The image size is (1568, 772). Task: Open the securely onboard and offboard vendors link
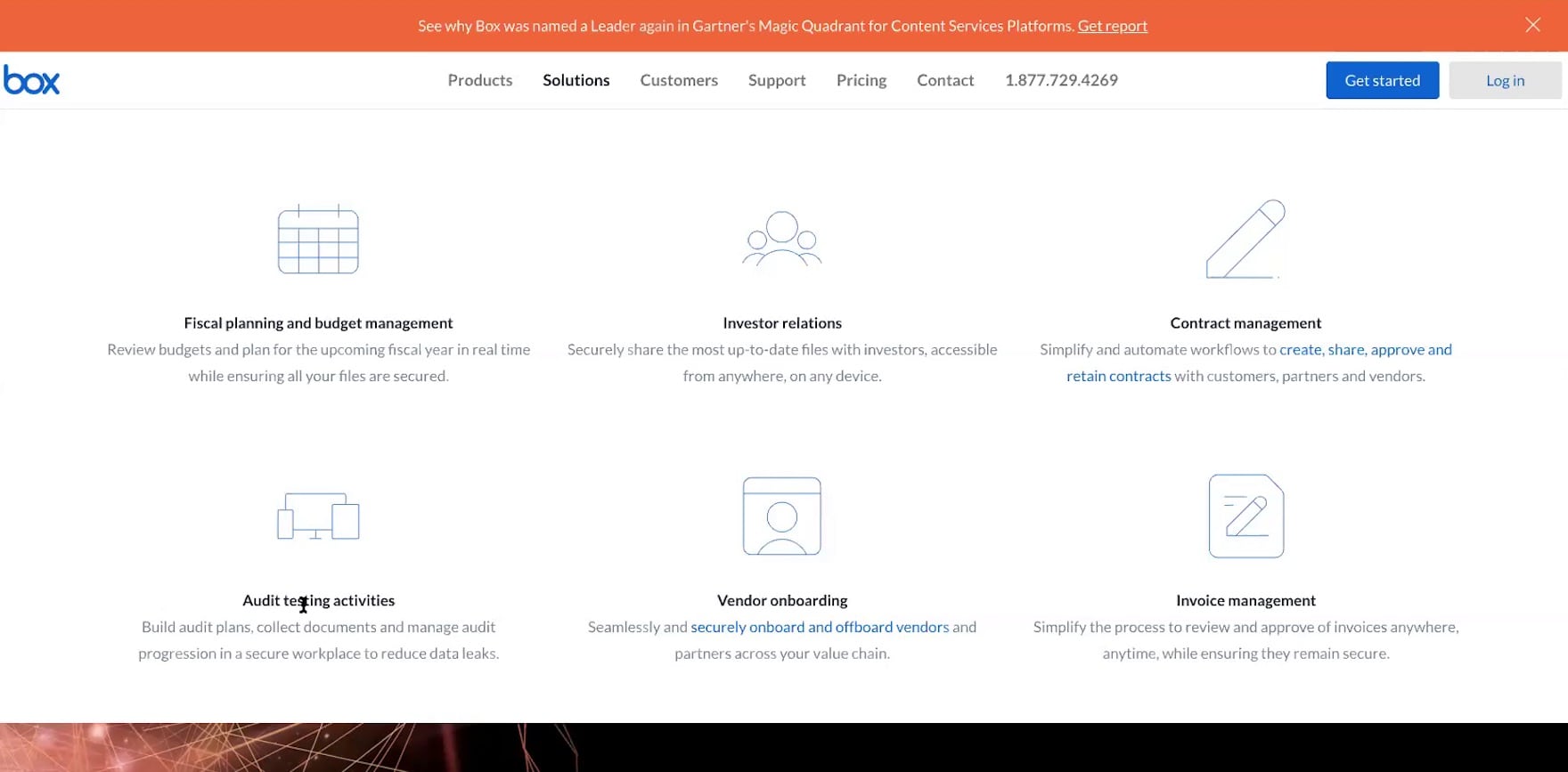click(819, 627)
